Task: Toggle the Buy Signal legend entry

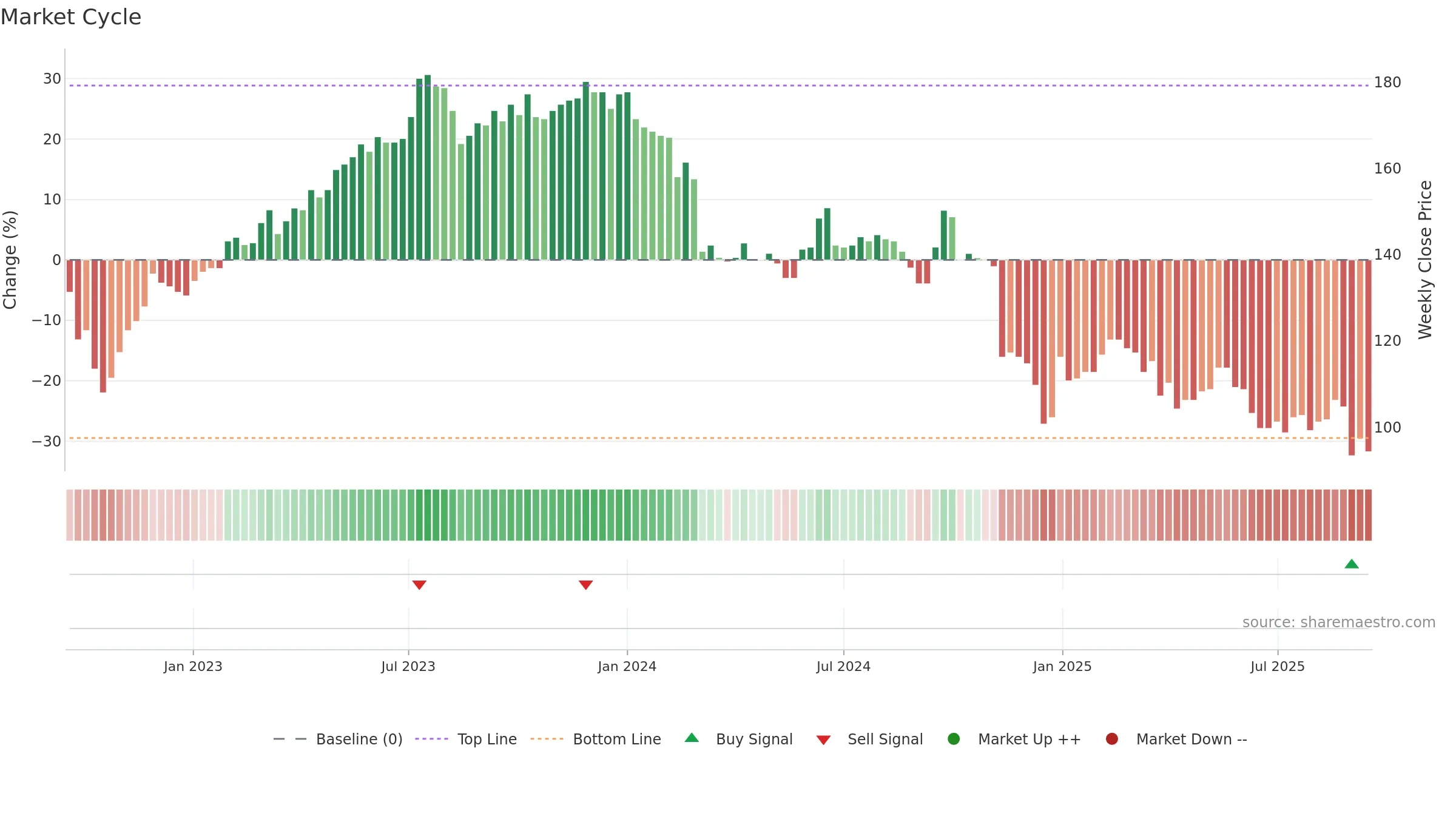Action: 738,740
